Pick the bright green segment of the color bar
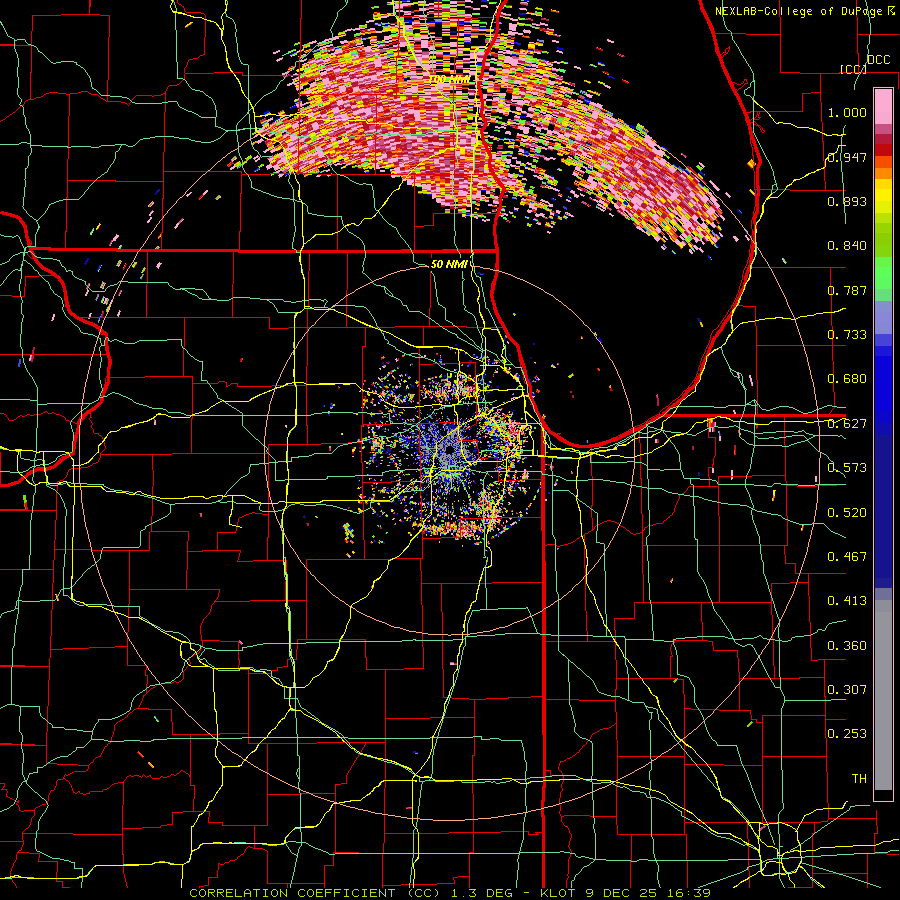 (x=883, y=273)
